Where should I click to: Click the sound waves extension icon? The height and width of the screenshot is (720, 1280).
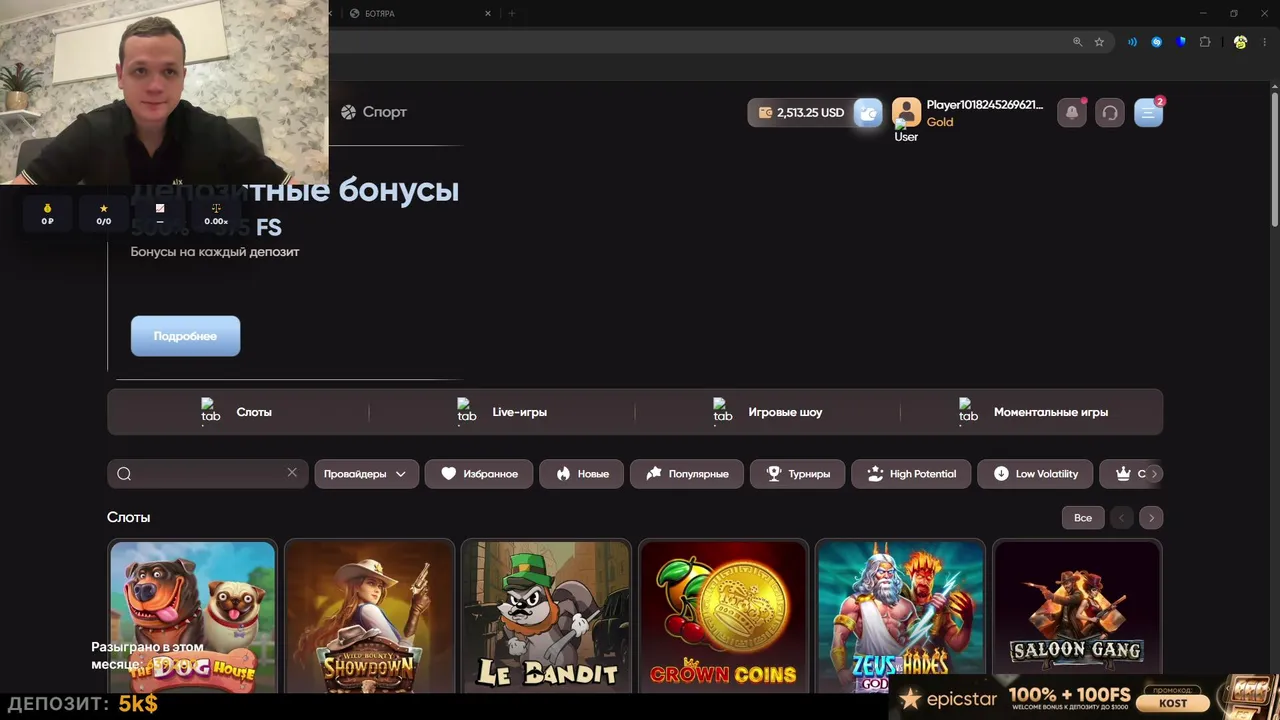[x=1132, y=42]
